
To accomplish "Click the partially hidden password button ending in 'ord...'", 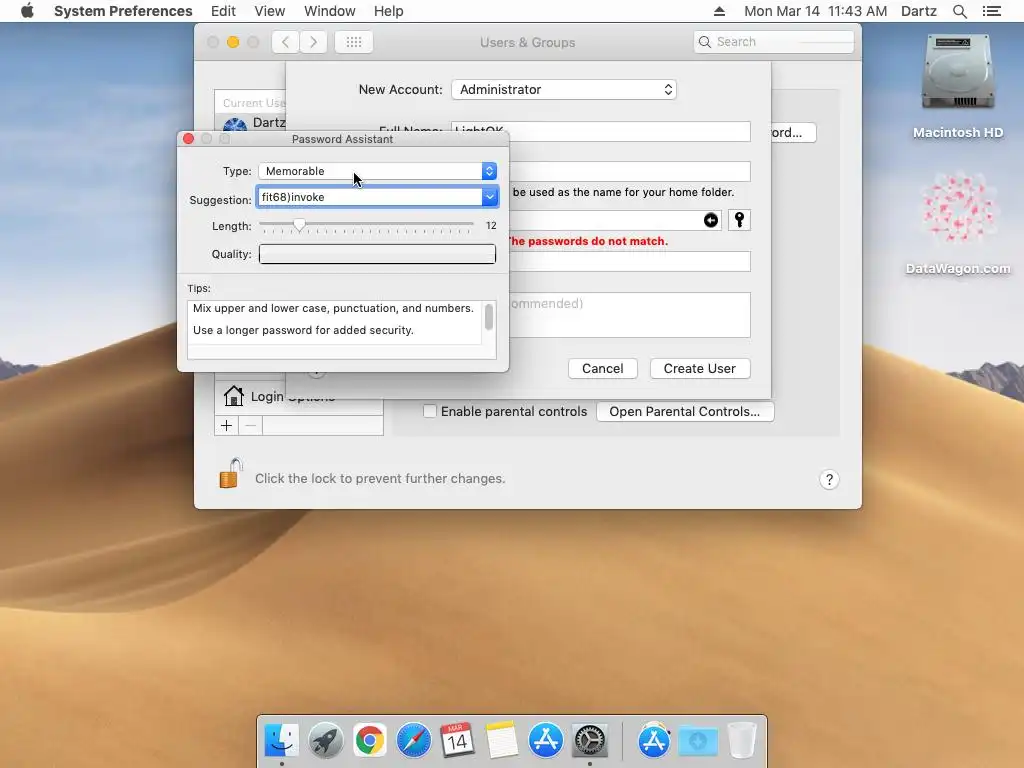I will (793, 133).
